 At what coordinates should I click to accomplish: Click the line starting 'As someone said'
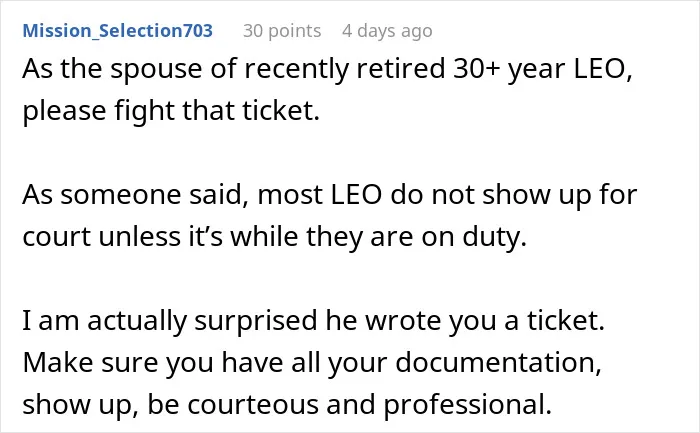point(329,195)
